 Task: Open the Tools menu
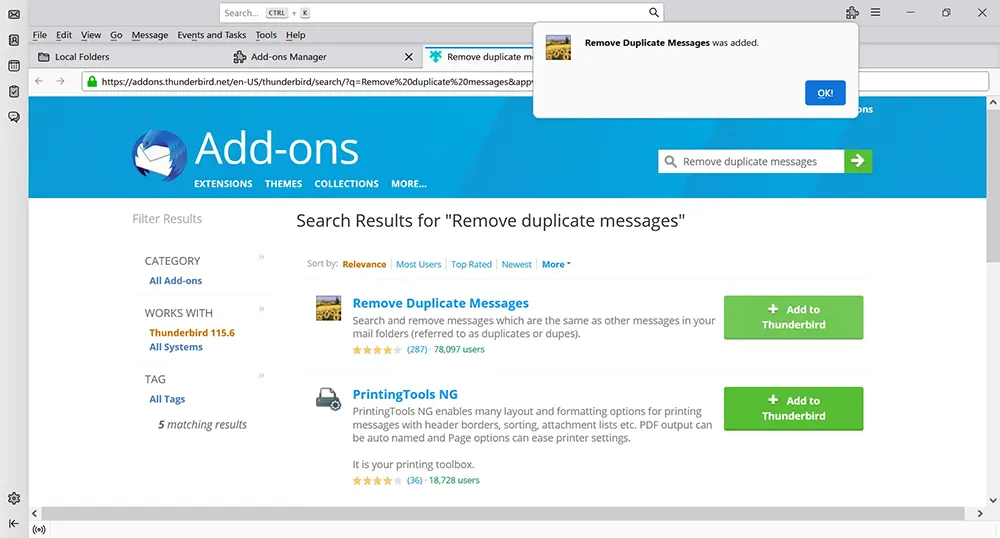[x=266, y=35]
